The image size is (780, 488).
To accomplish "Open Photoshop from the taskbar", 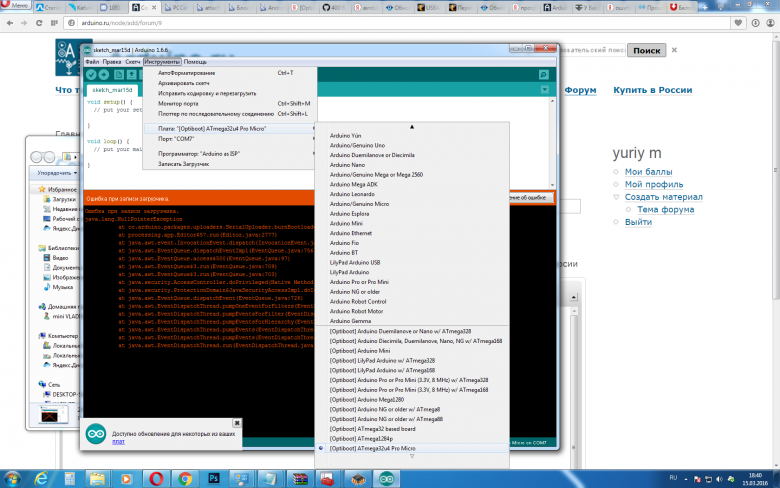I will (214, 479).
